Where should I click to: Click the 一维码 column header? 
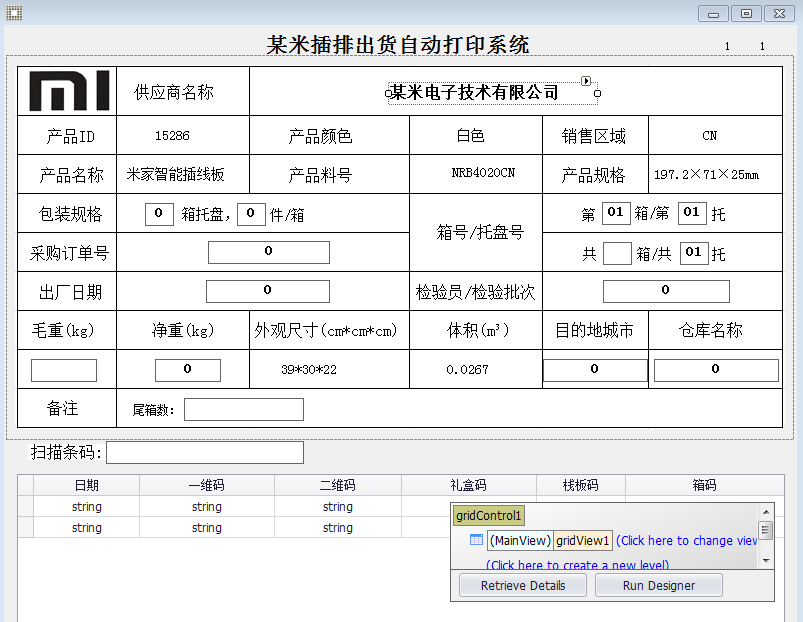tap(206, 485)
